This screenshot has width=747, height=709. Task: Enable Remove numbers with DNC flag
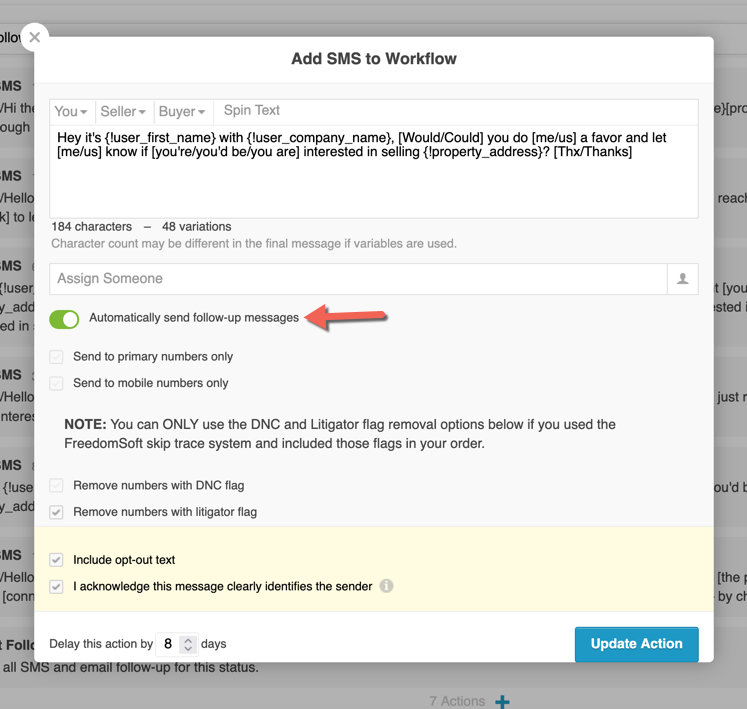[x=57, y=486]
